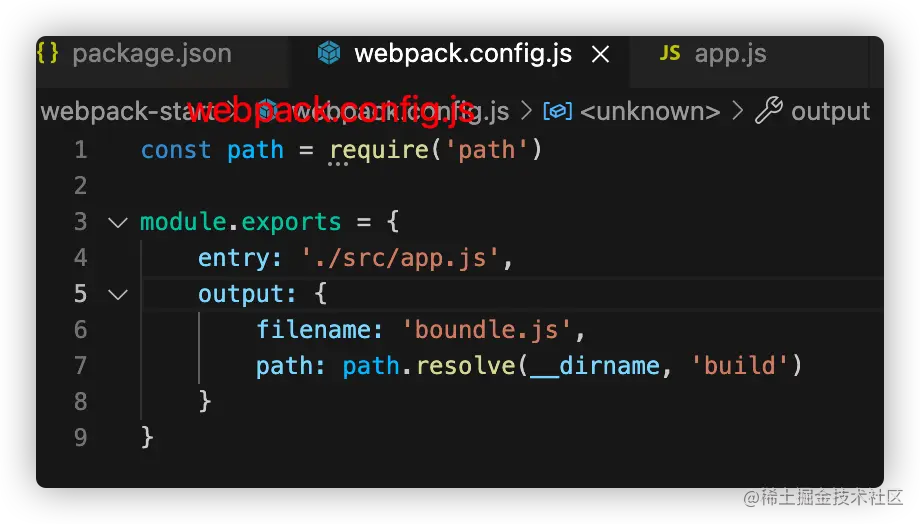Click the closing brace on line 9
The image size is (920, 524).
(147, 438)
